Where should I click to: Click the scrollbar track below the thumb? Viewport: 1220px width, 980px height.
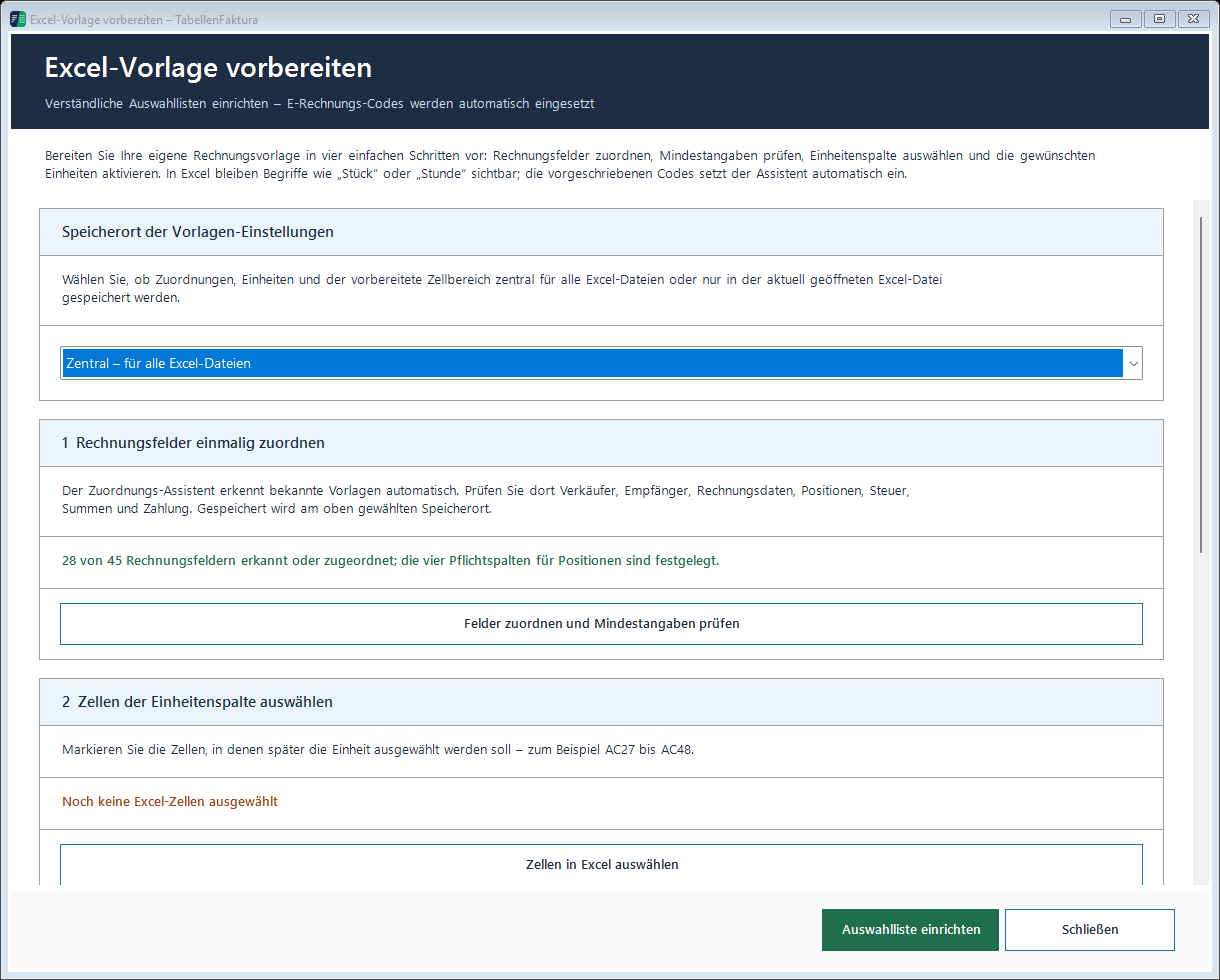pos(1201,720)
